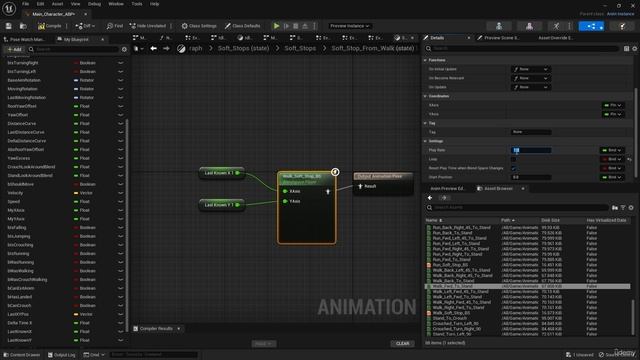The image size is (640, 360).
Task: Select Run_Soft_Stop_BS asset row
Action: click(527, 265)
